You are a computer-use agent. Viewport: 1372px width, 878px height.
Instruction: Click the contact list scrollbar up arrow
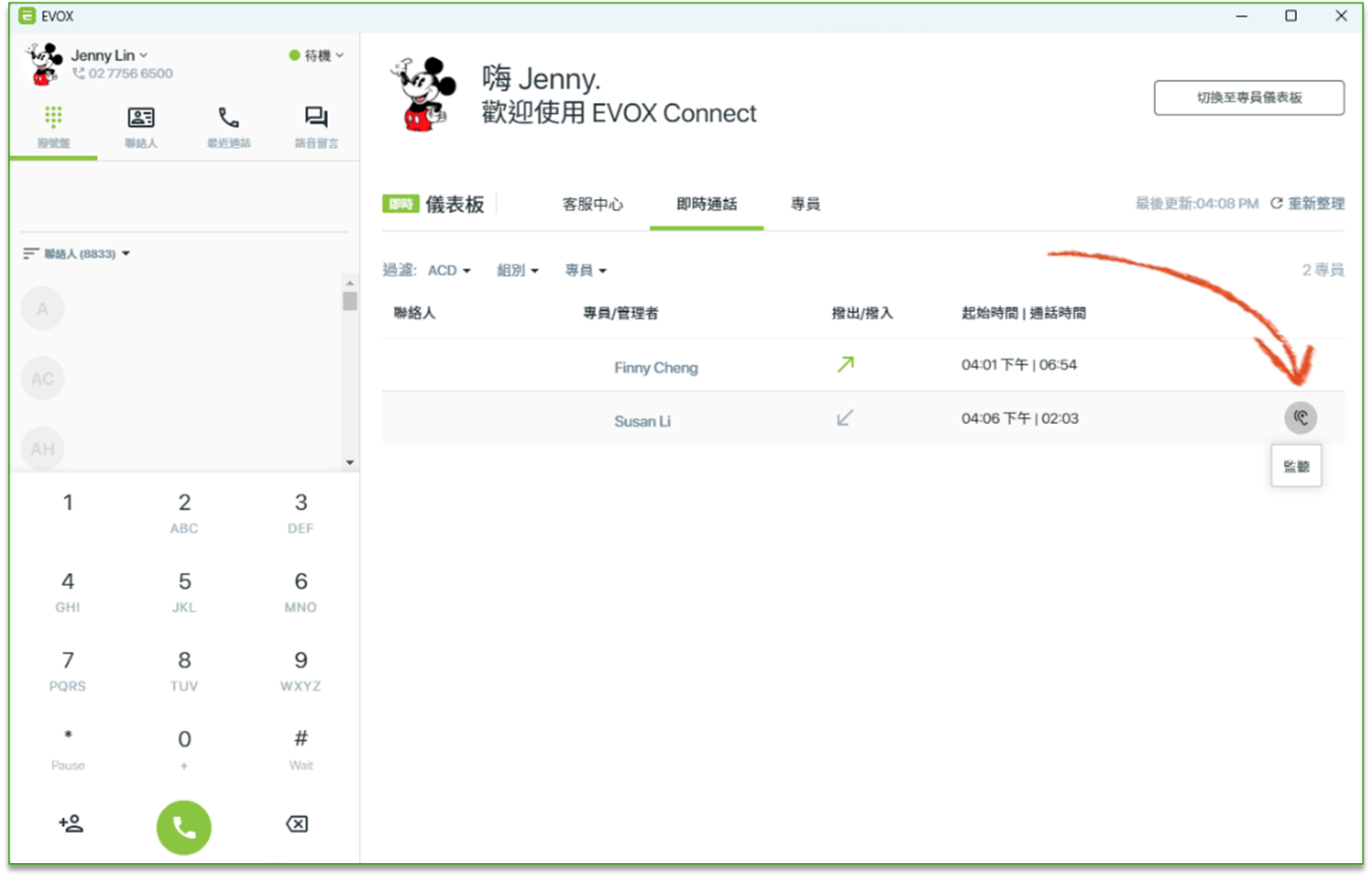point(350,283)
